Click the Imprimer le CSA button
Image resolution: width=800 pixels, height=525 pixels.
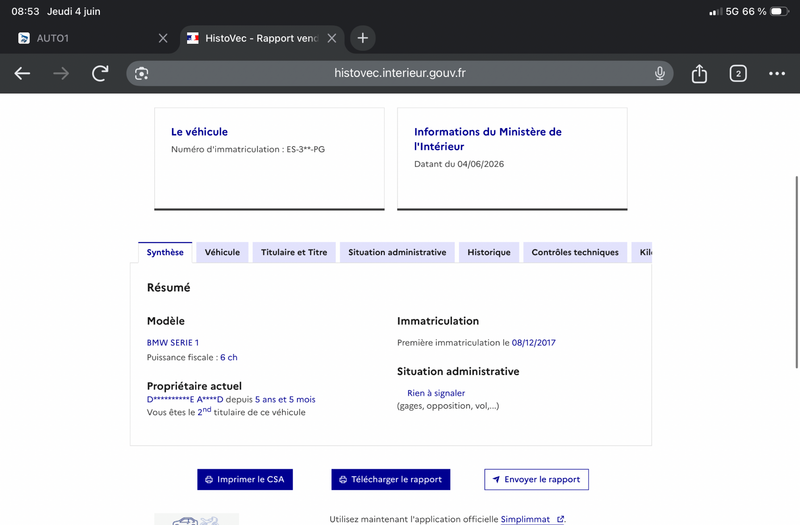click(x=245, y=480)
